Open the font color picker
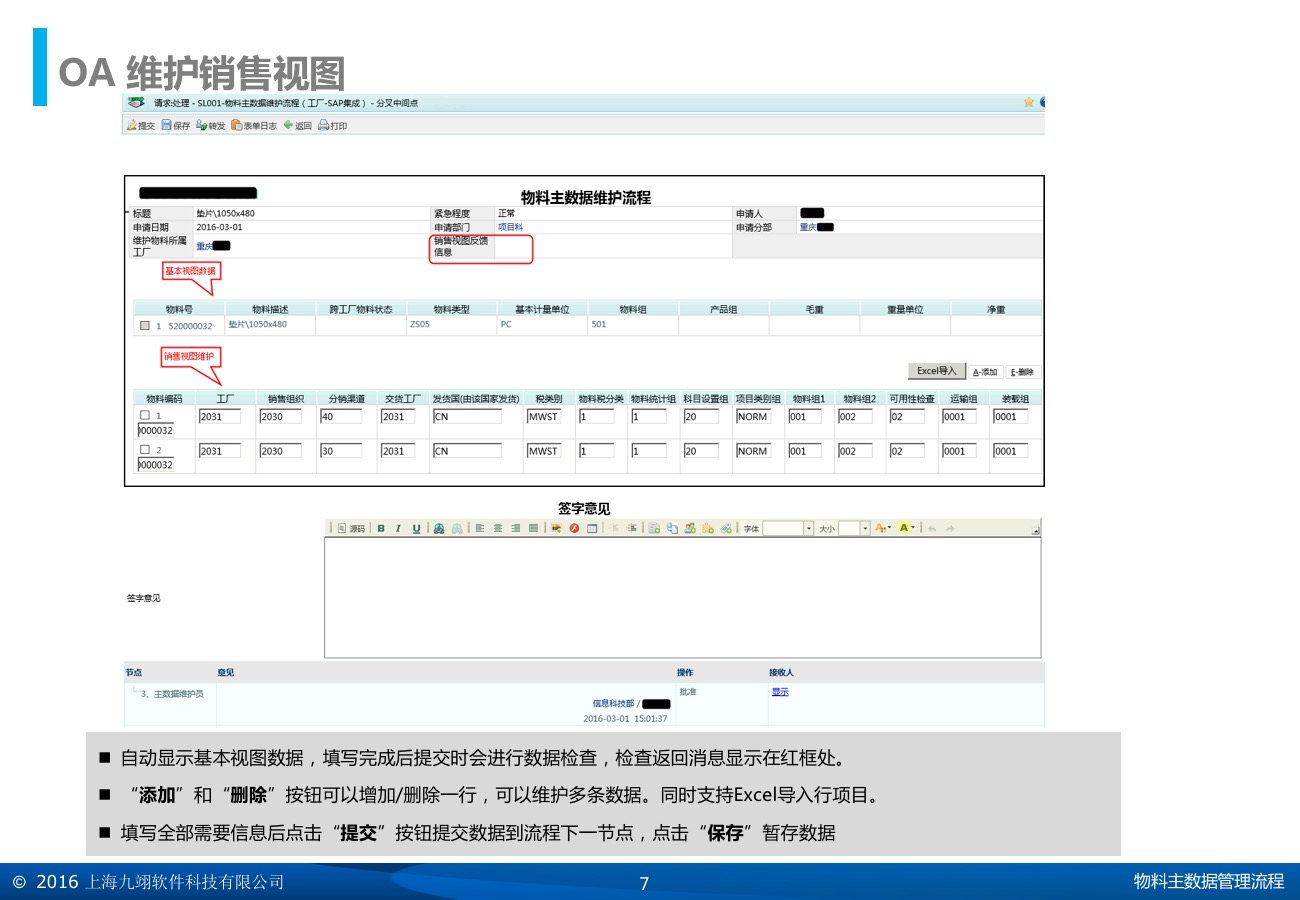Image resolution: width=1300 pixels, height=900 pixels. [x=881, y=528]
